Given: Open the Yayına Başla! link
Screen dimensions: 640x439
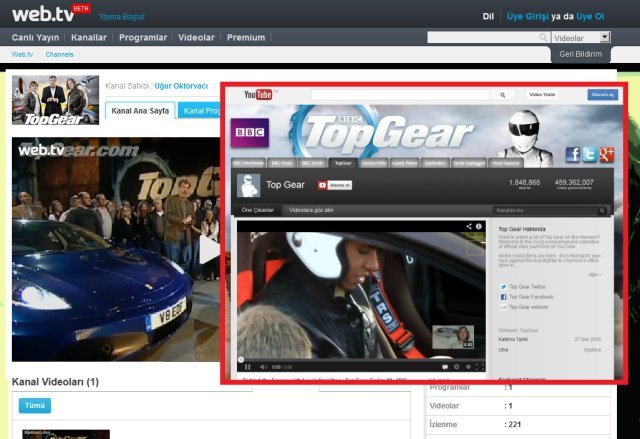Looking at the screenshot, I should pos(122,17).
